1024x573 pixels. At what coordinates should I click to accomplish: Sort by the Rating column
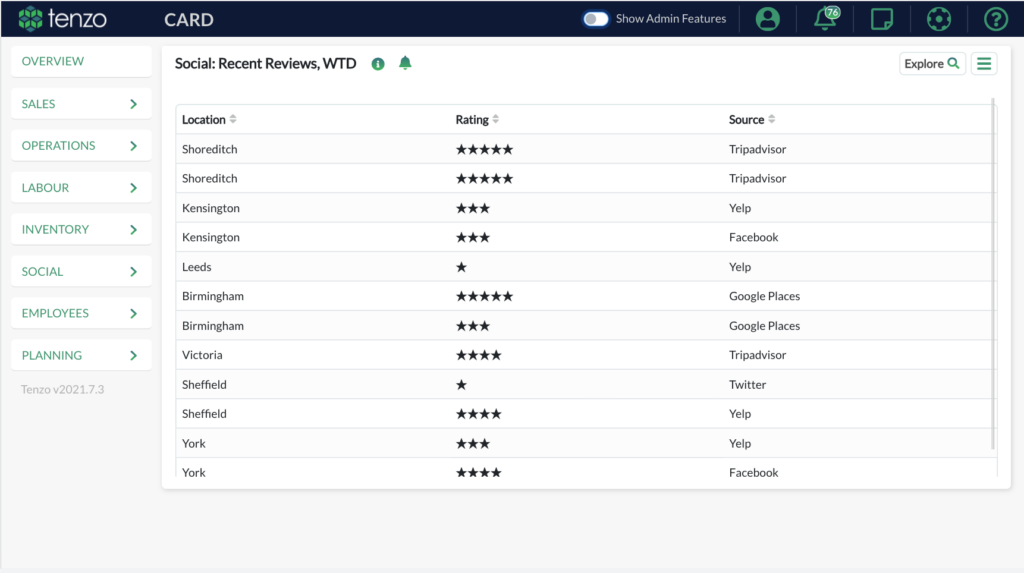477,120
